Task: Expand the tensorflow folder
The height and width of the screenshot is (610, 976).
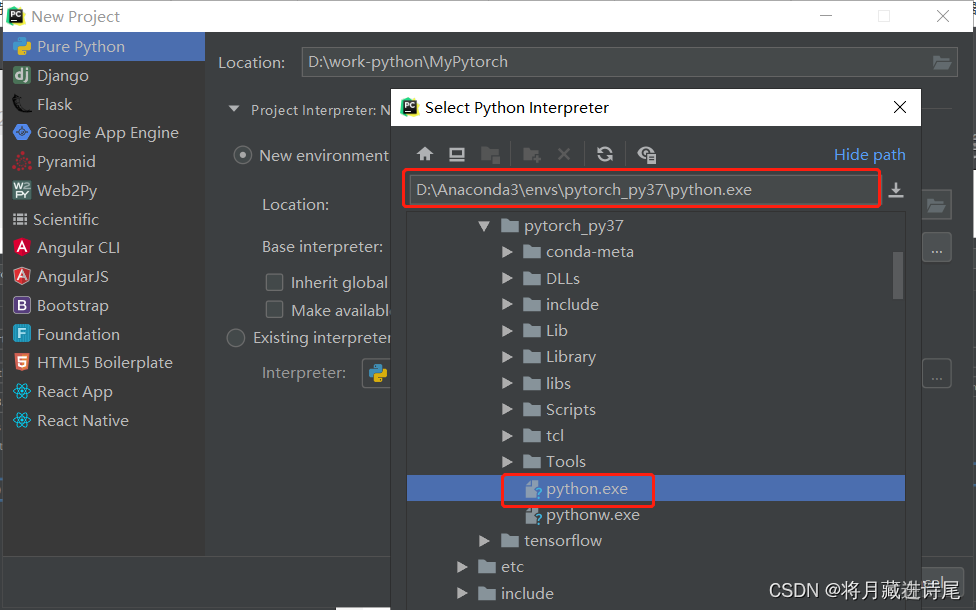Action: tap(484, 541)
